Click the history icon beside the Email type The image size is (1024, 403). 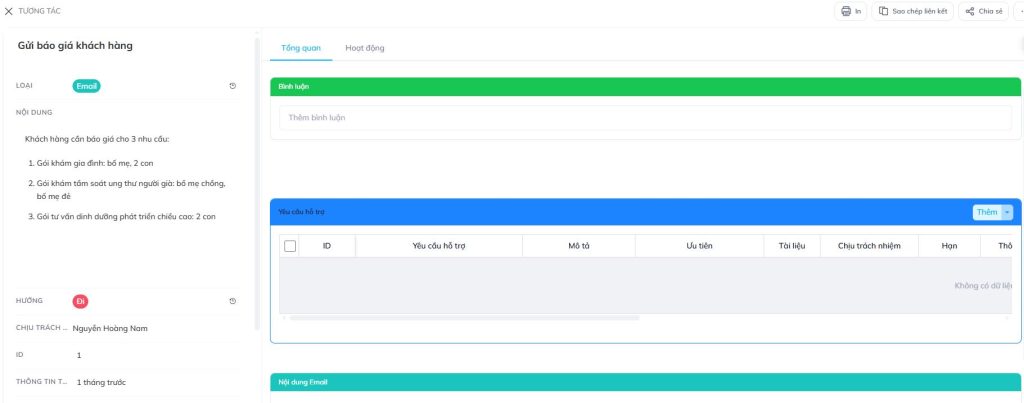click(233, 86)
